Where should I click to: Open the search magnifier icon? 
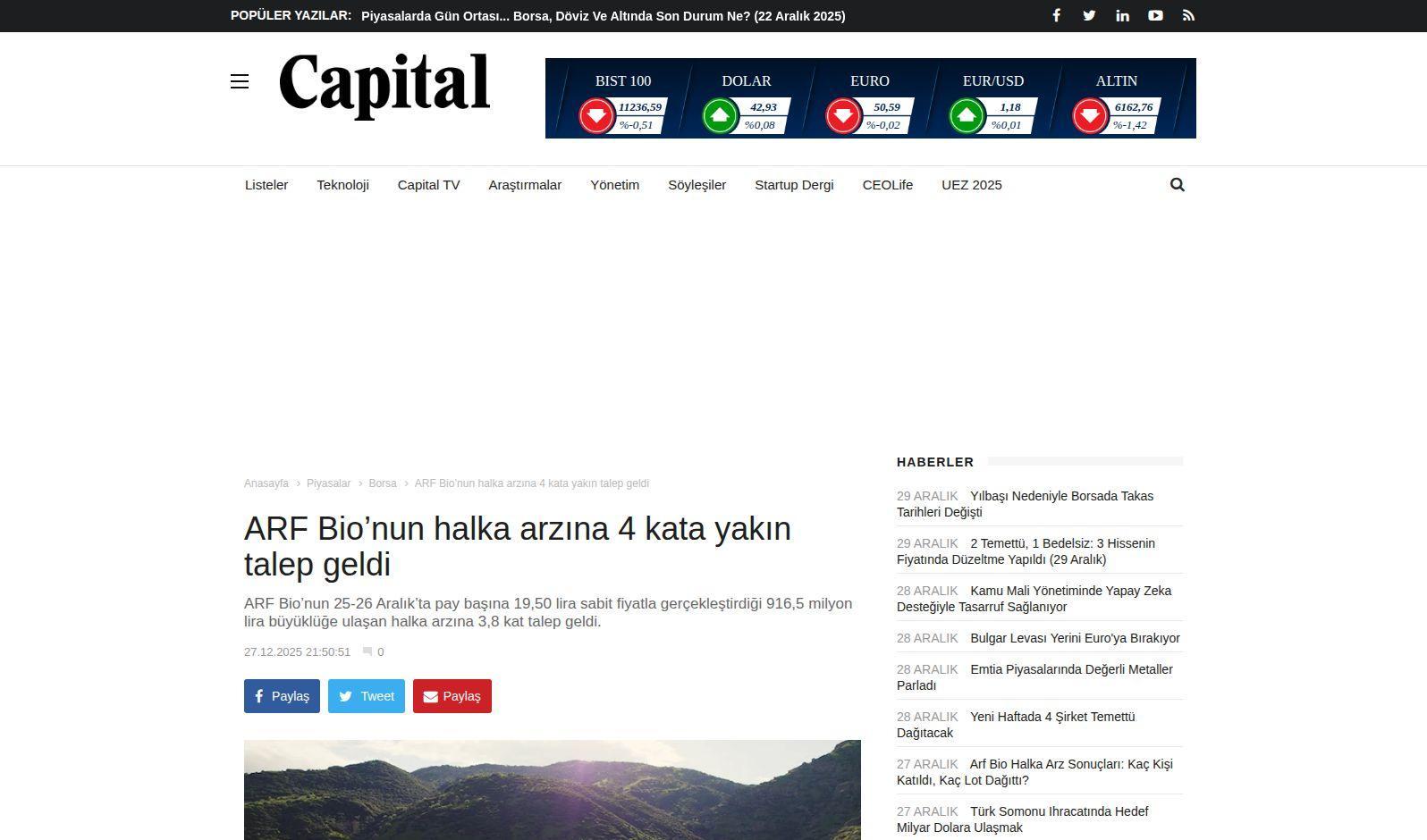(x=1177, y=185)
